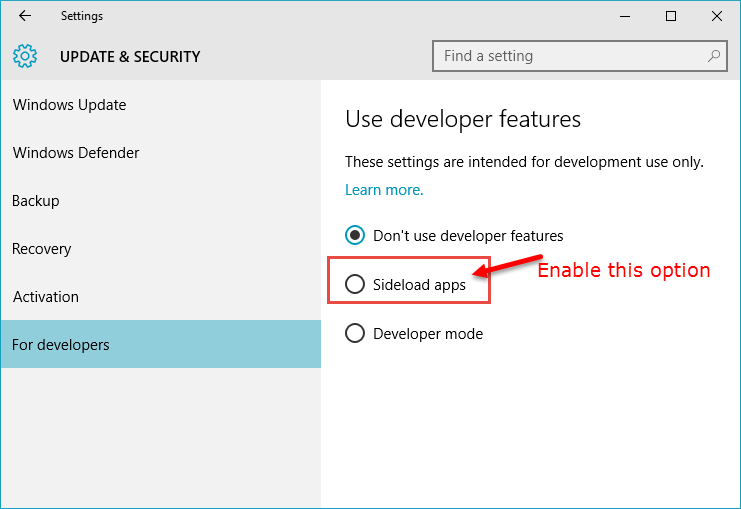Minimize the Settings window

[625, 16]
